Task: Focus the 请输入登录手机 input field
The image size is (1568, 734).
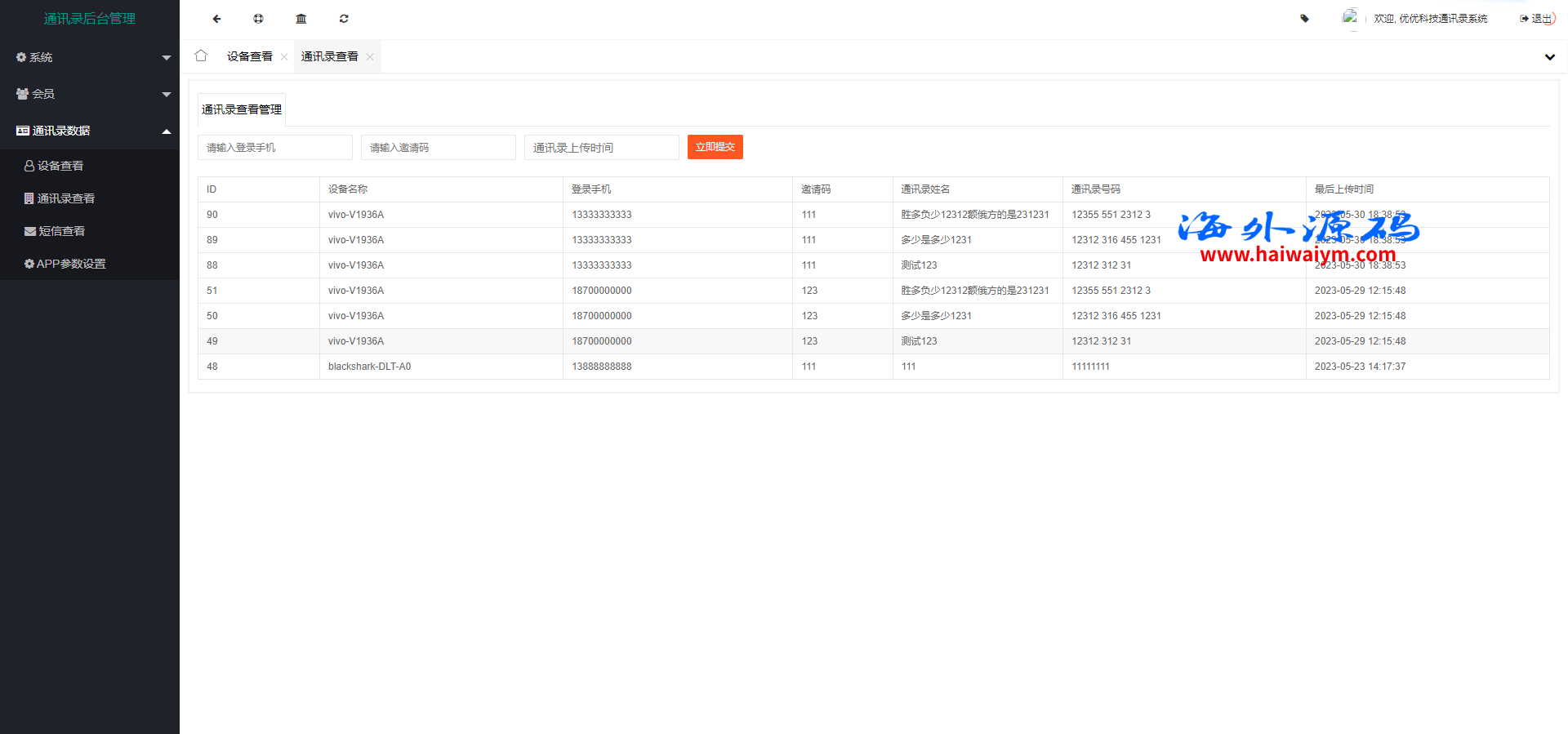Action: pyautogui.click(x=275, y=148)
